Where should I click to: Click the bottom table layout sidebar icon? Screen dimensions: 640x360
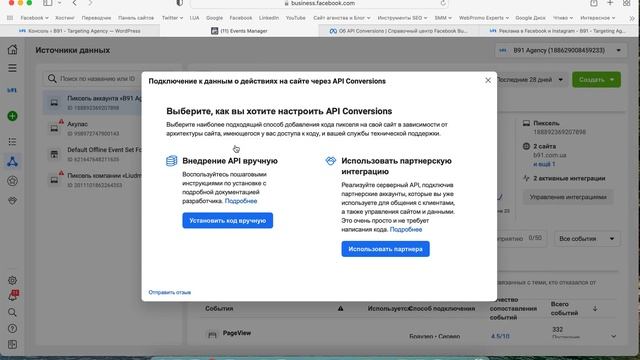pyautogui.click(x=12, y=344)
